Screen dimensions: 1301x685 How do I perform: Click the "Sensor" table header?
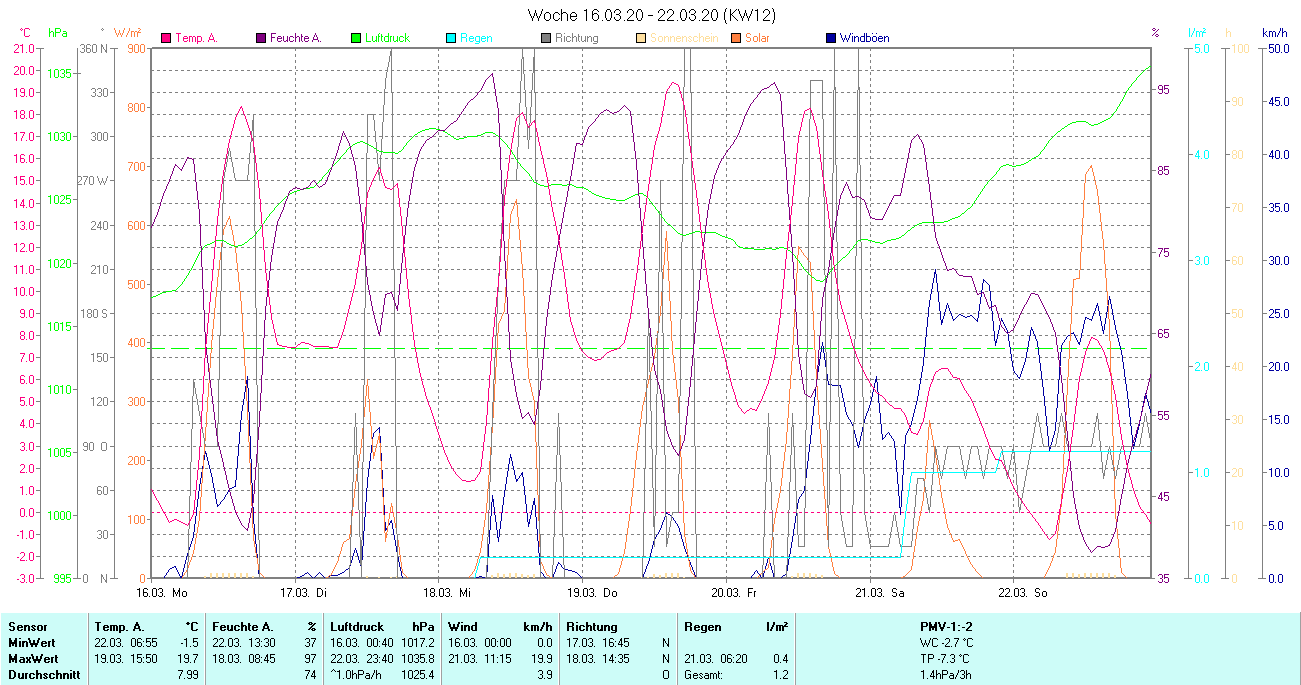pos(27,627)
